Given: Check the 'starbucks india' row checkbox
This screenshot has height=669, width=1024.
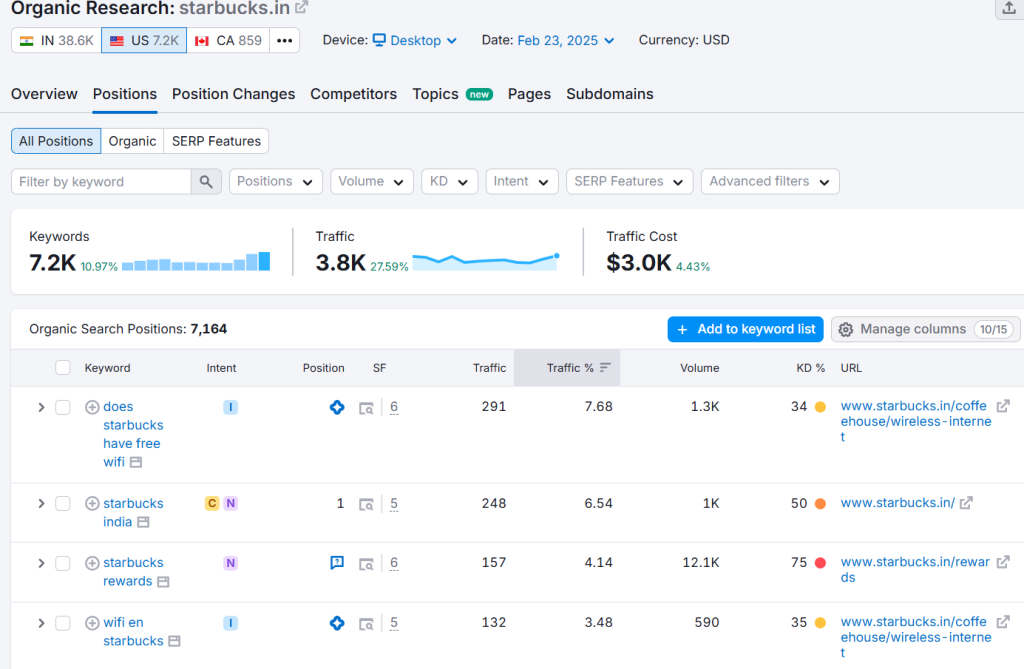Looking at the screenshot, I should point(63,504).
